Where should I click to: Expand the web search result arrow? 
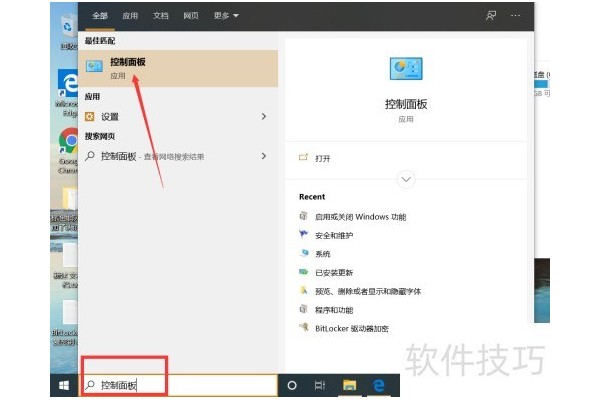264,156
